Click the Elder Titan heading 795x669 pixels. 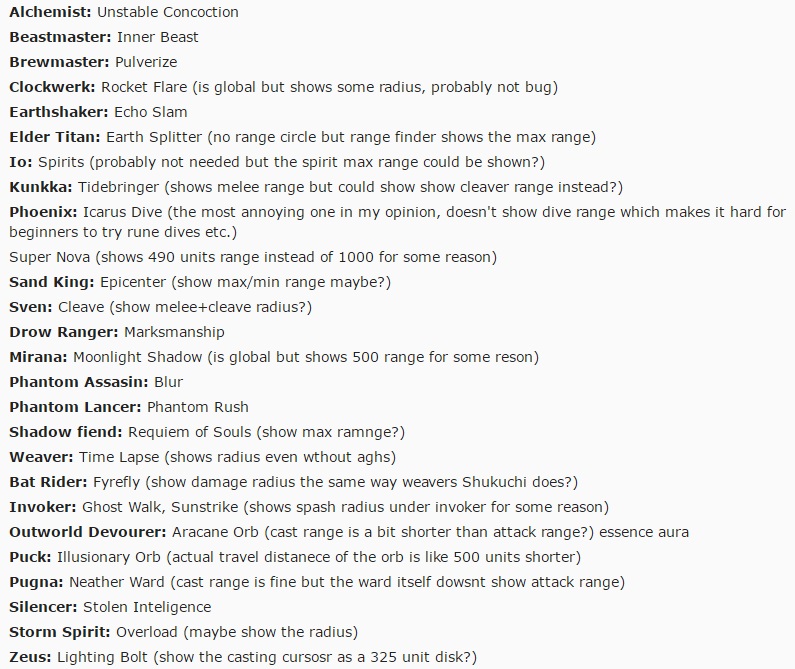[x=55, y=137]
